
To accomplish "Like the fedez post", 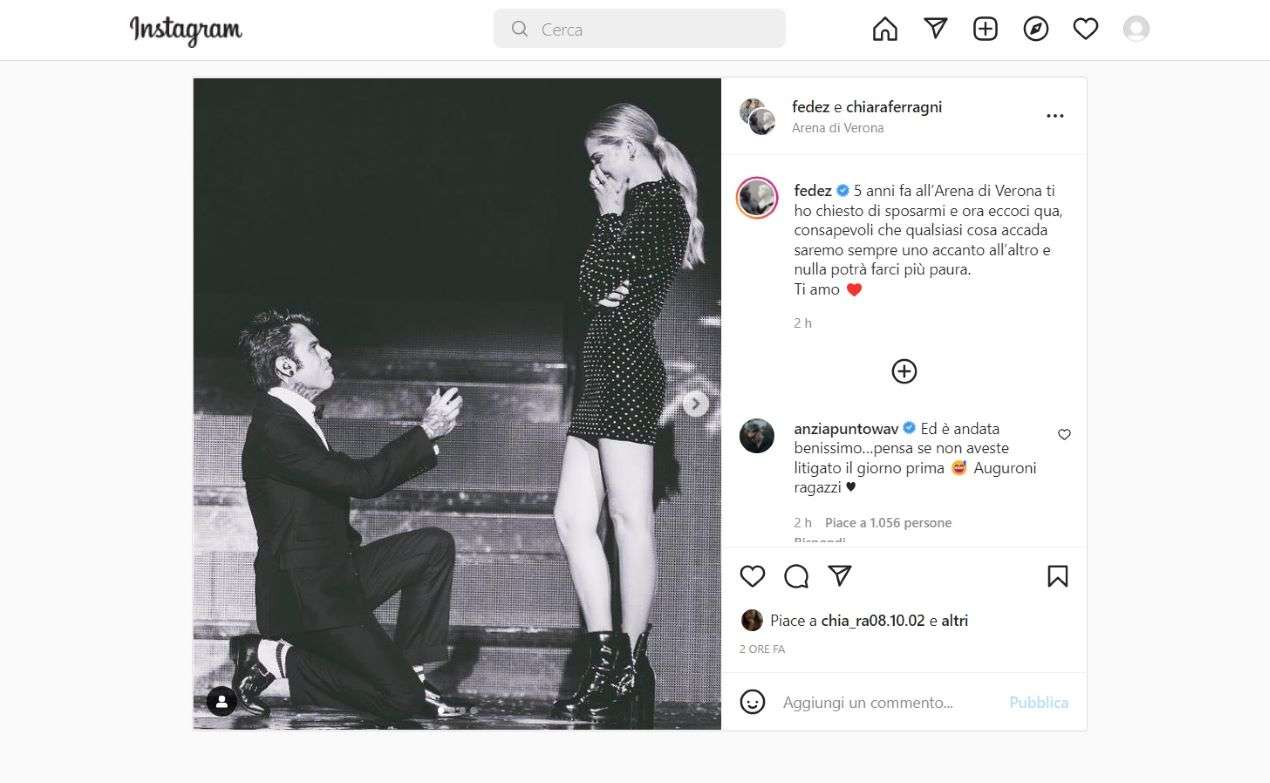I will click(752, 576).
